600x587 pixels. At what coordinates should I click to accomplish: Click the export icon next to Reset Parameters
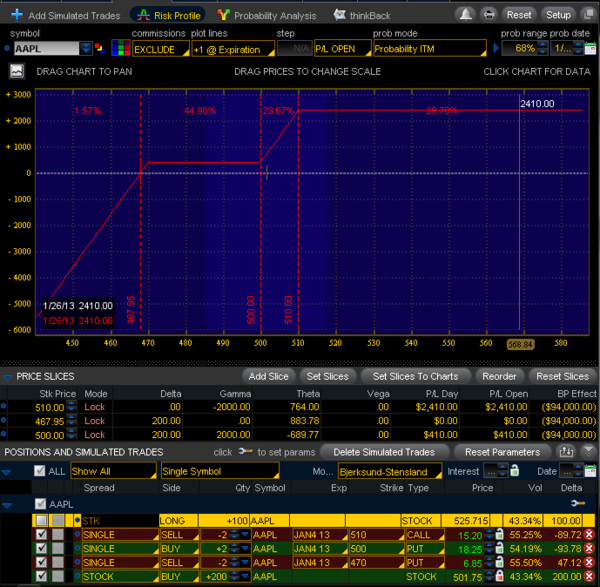click(566, 452)
